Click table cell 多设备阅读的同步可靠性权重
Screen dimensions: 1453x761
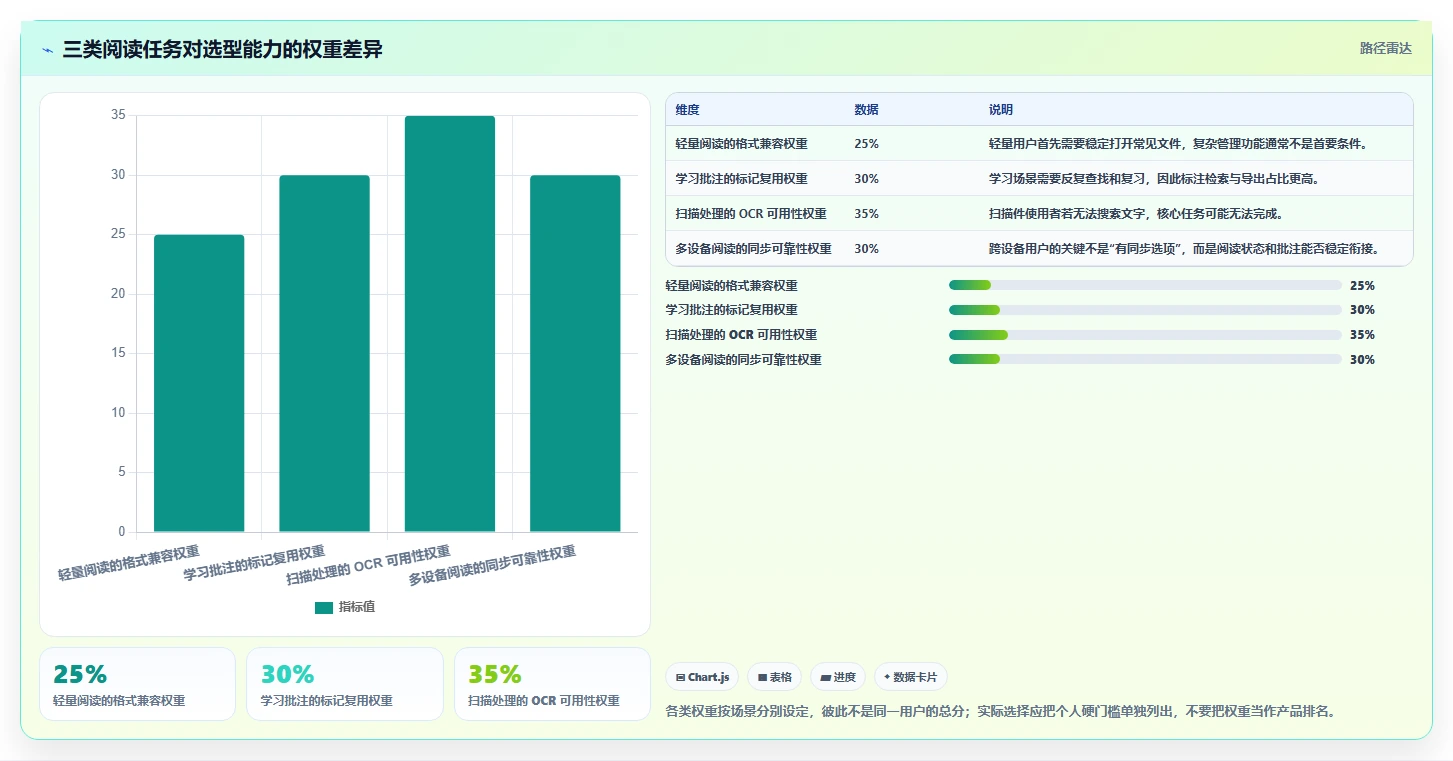coord(753,249)
